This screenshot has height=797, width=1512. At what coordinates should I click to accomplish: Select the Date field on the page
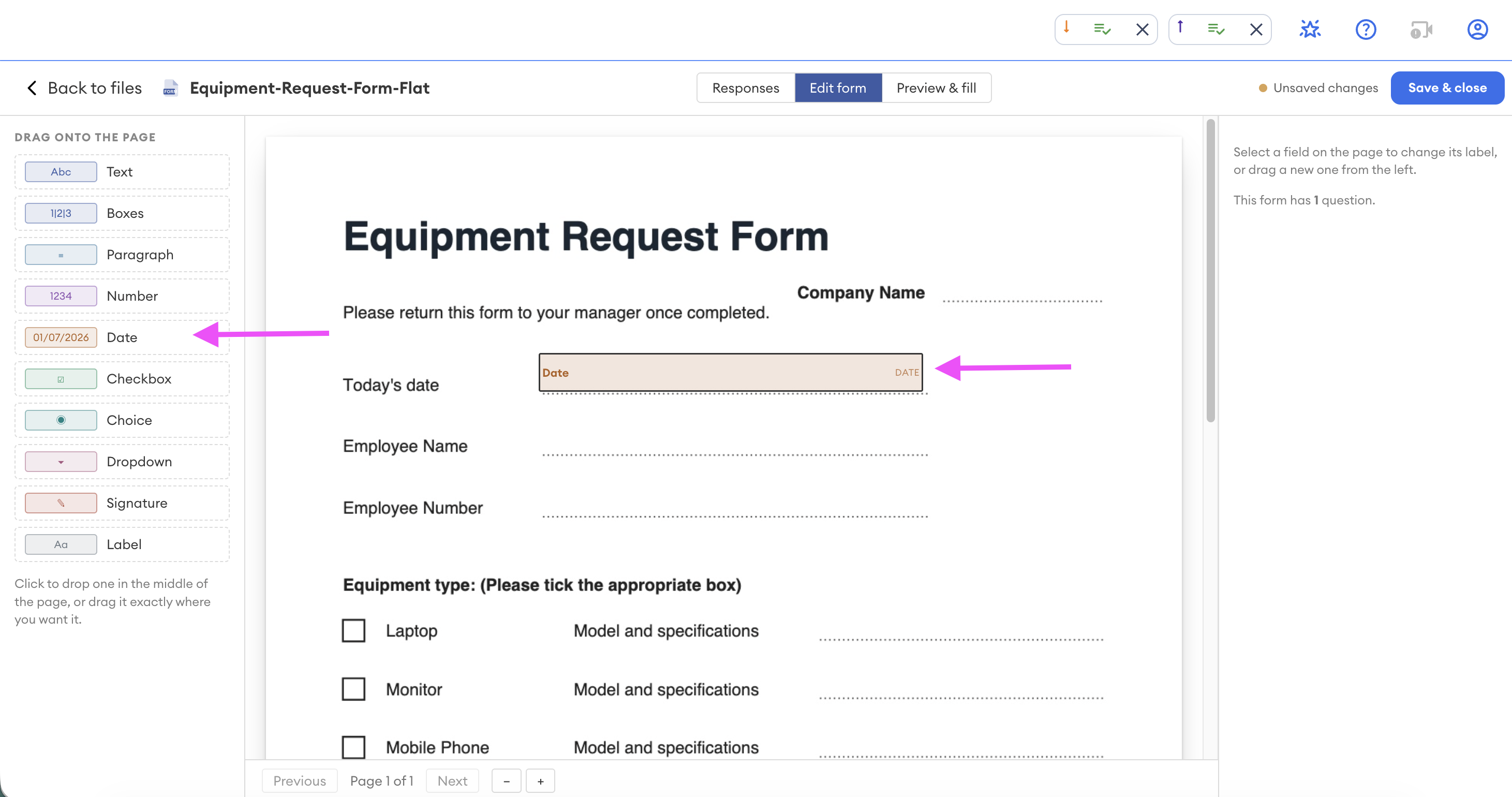click(x=731, y=373)
